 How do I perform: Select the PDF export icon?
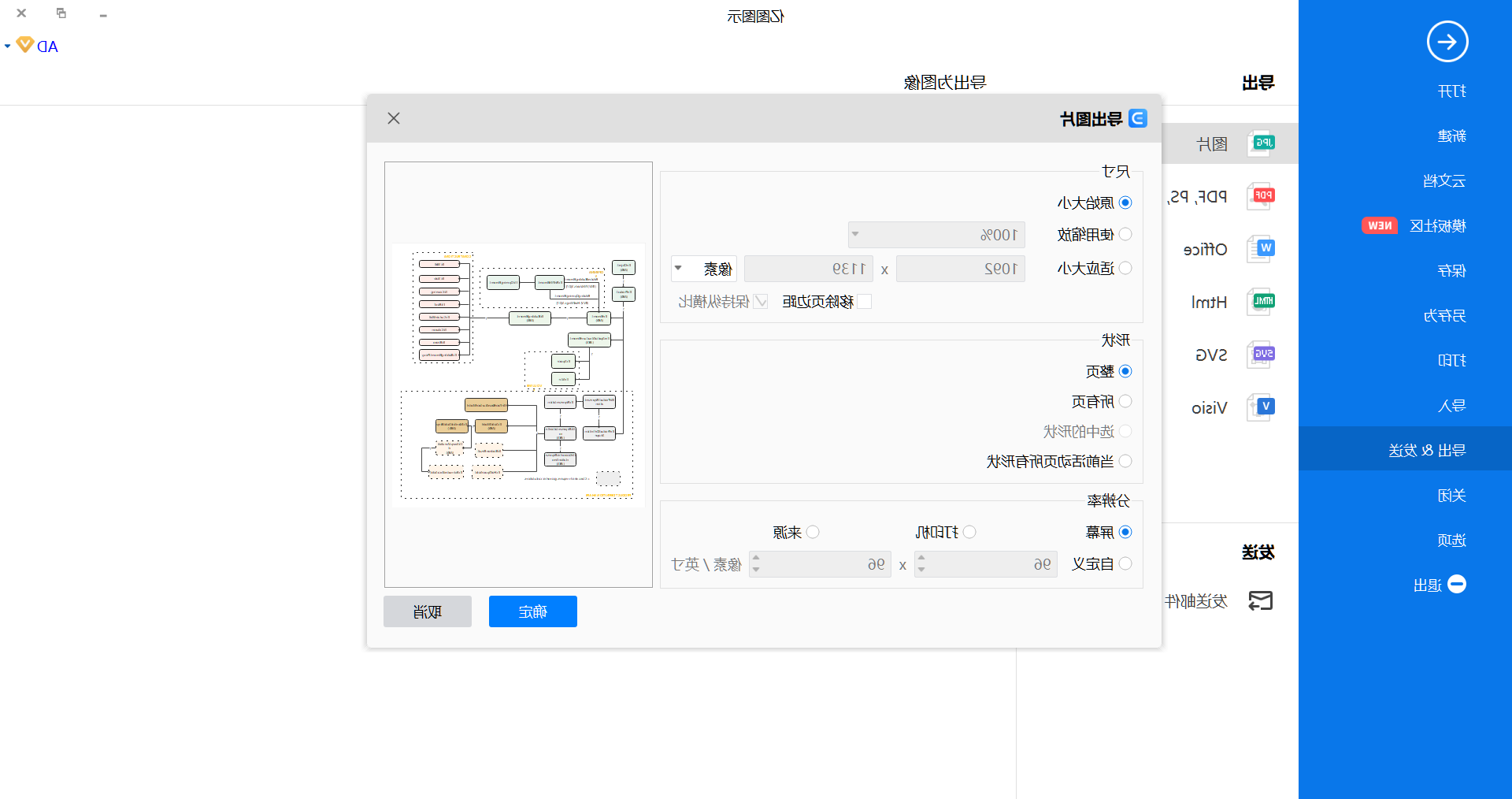coord(1261,195)
